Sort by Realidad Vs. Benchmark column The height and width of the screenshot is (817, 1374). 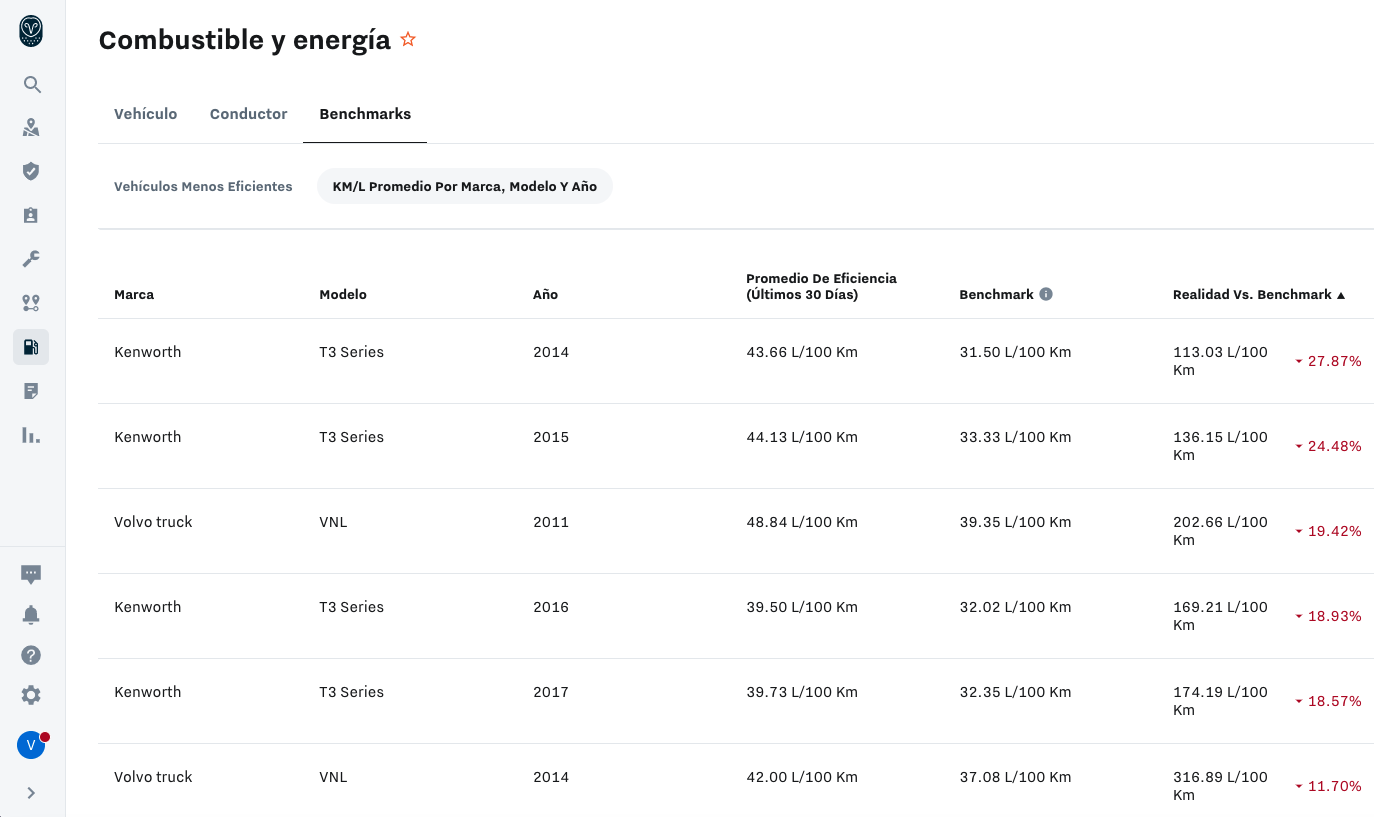tap(1258, 295)
